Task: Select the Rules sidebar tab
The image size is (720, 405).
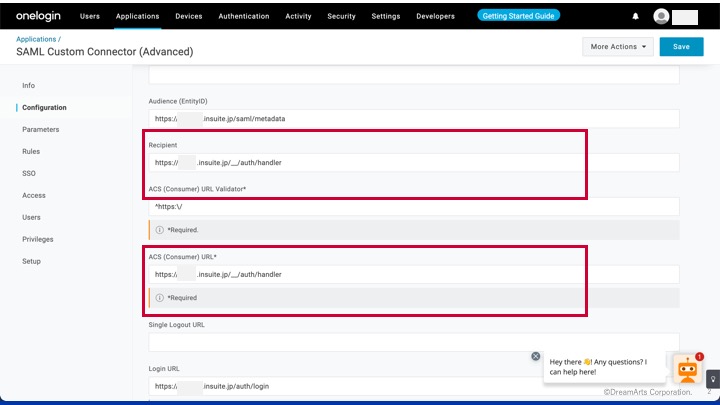Action: pyautogui.click(x=31, y=152)
